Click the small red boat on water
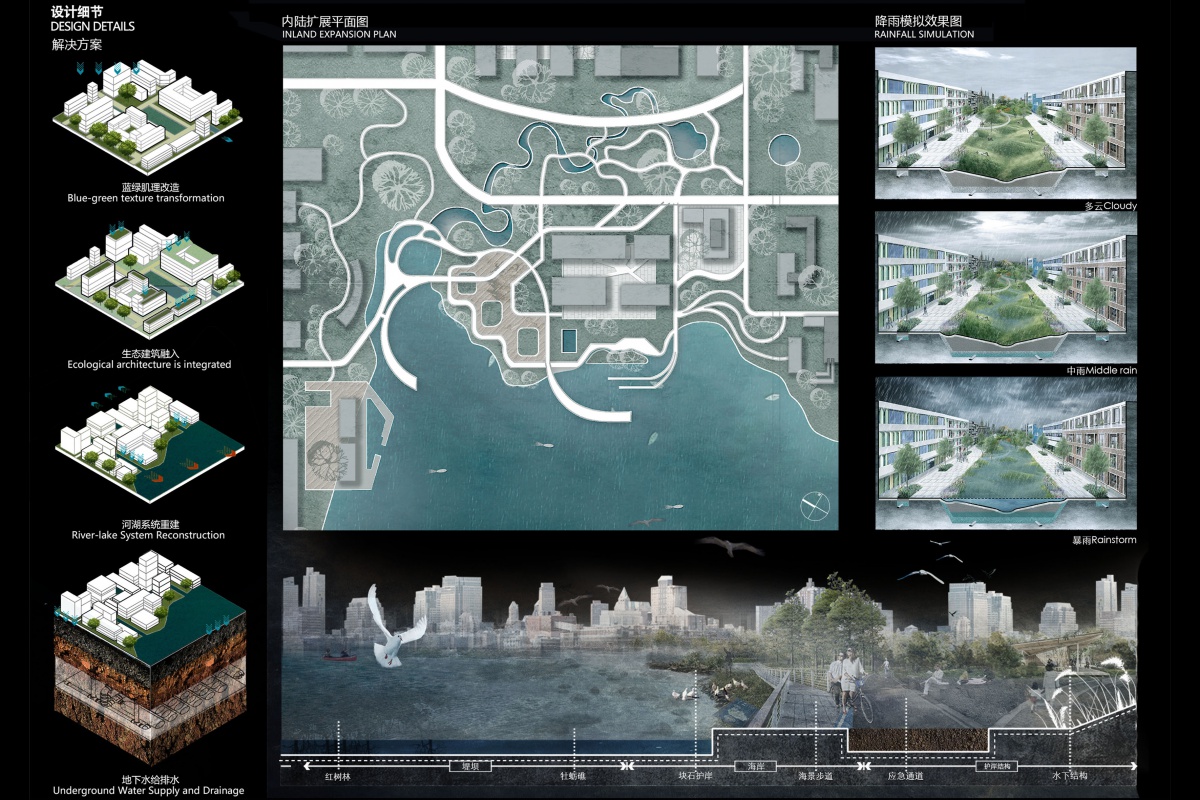Image resolution: width=1200 pixels, height=800 pixels. click(x=338, y=657)
